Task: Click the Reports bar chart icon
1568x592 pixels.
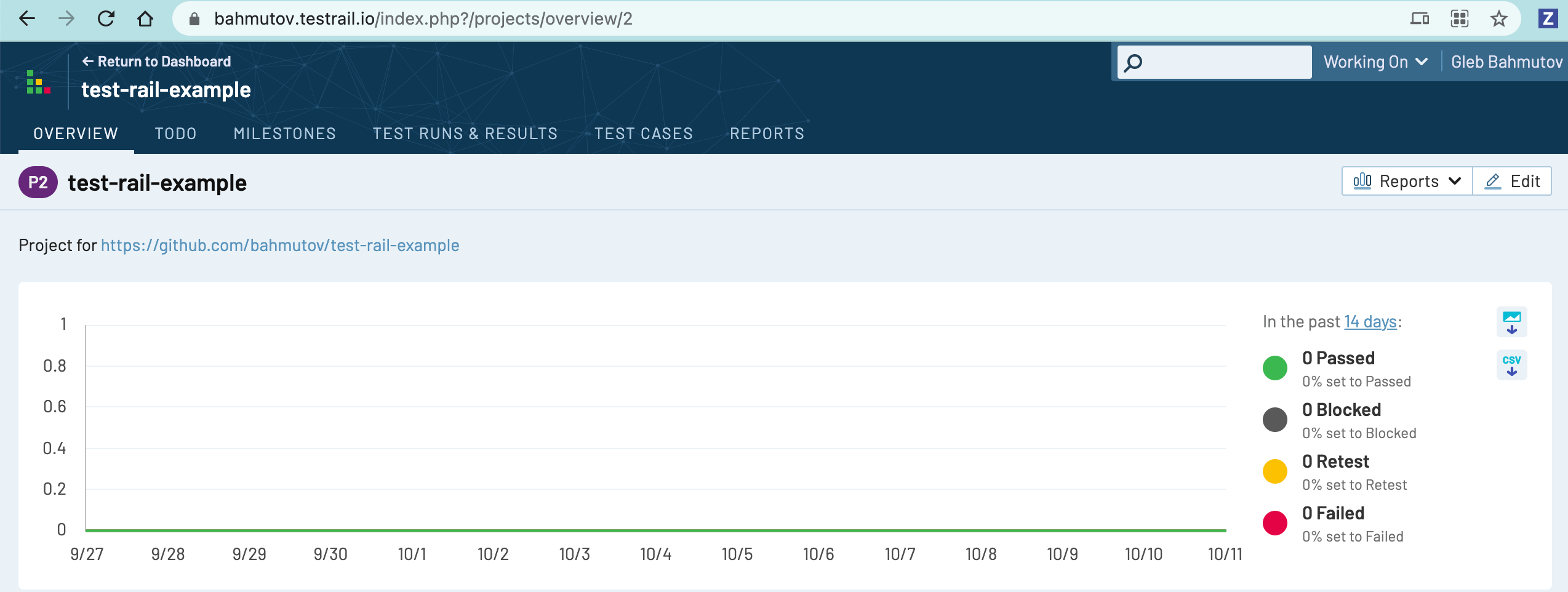Action: pos(1363,181)
